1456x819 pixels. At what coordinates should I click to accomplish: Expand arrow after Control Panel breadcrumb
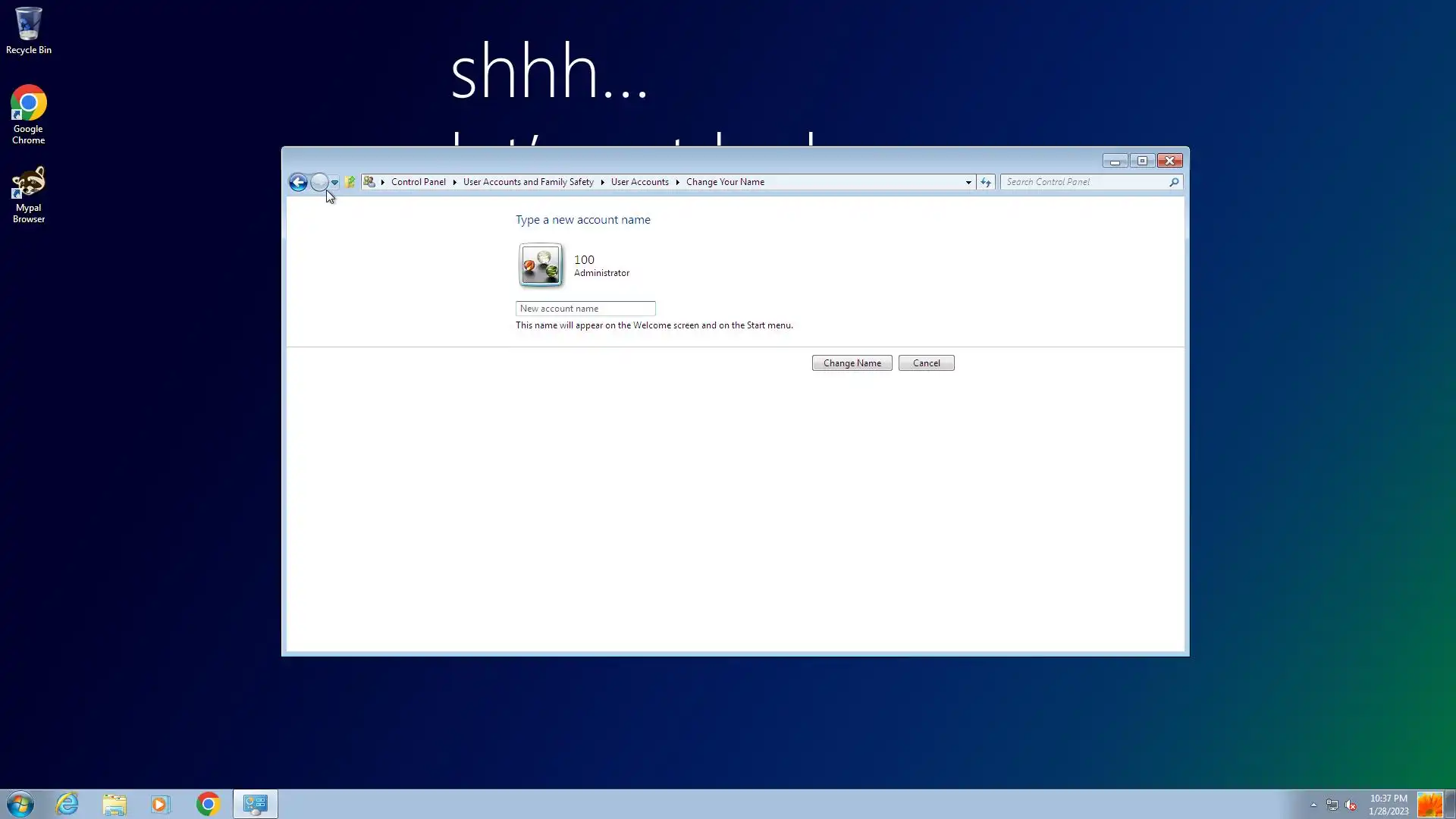(x=455, y=182)
